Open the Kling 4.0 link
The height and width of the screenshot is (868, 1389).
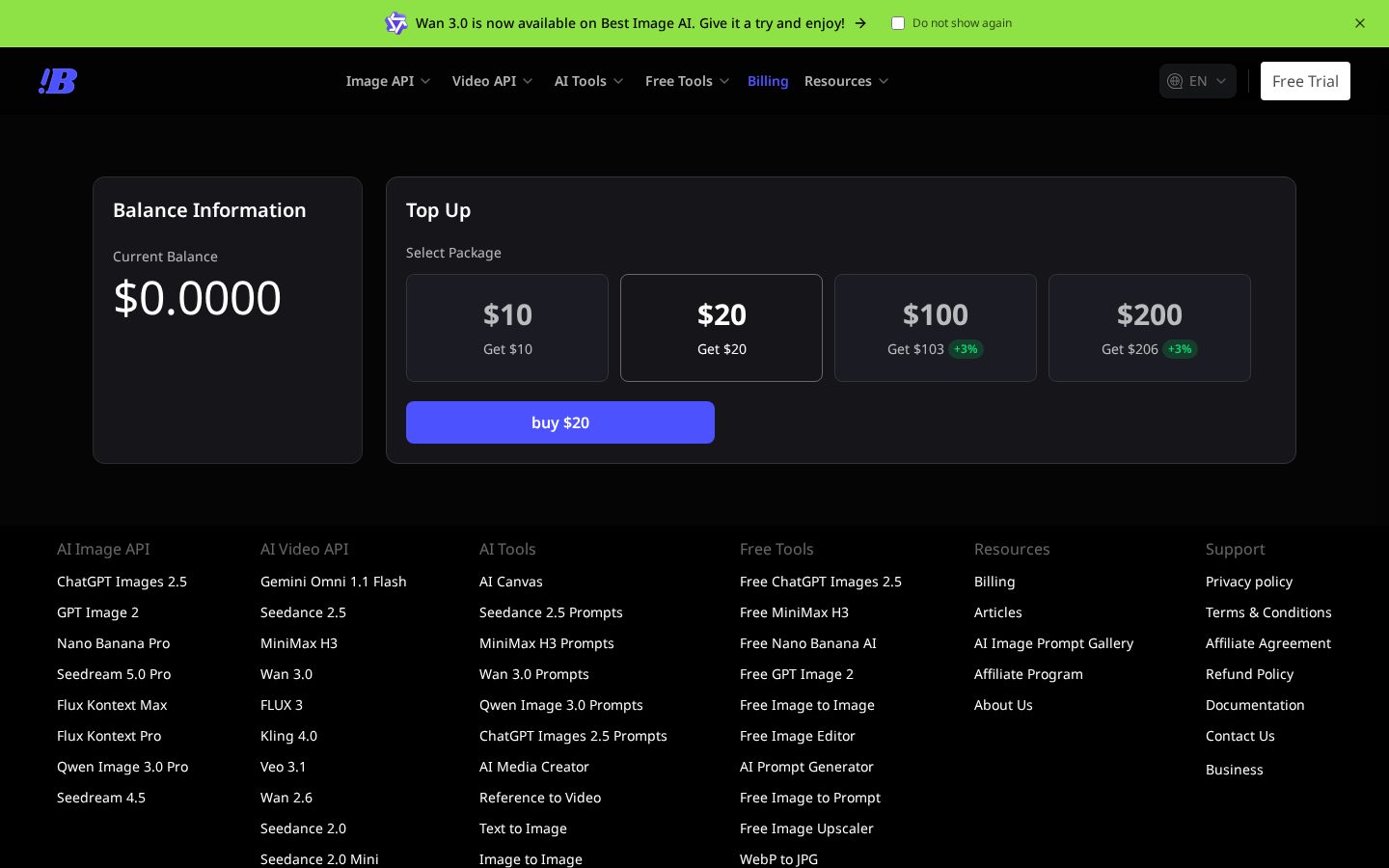(288, 736)
